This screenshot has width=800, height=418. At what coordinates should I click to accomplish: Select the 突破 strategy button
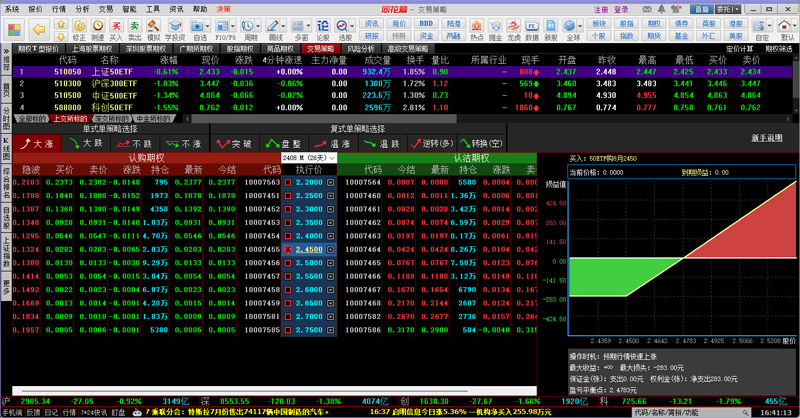234,144
